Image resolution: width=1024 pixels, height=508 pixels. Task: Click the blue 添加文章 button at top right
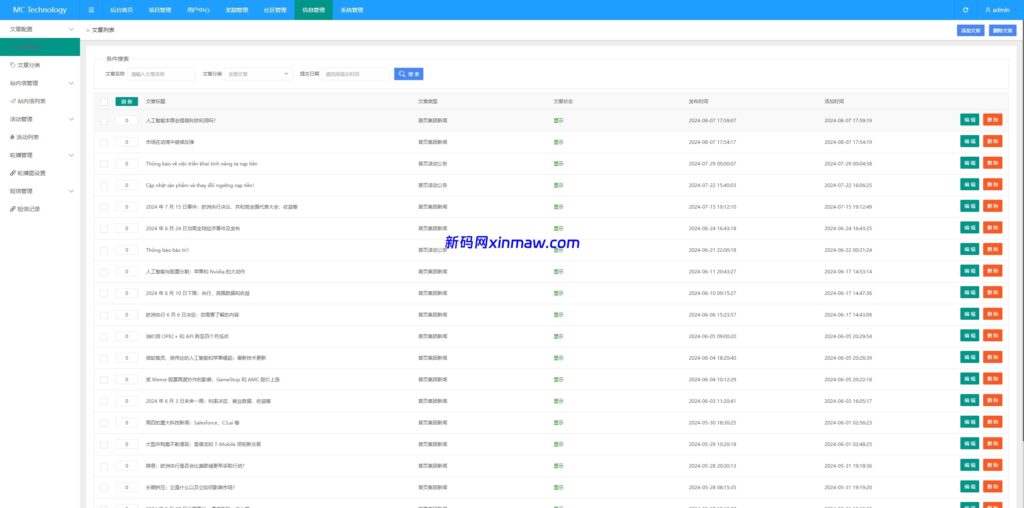coord(970,30)
